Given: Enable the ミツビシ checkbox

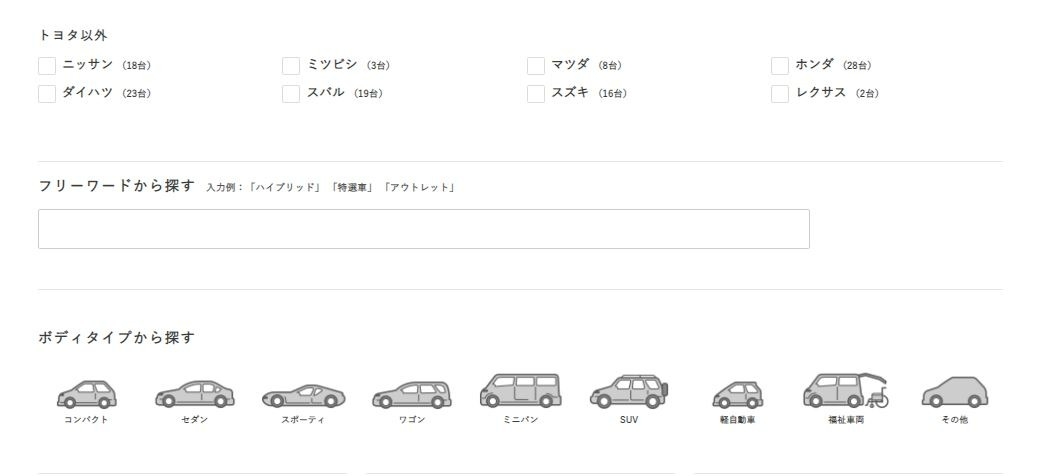Looking at the screenshot, I should pyautogui.click(x=291, y=66).
